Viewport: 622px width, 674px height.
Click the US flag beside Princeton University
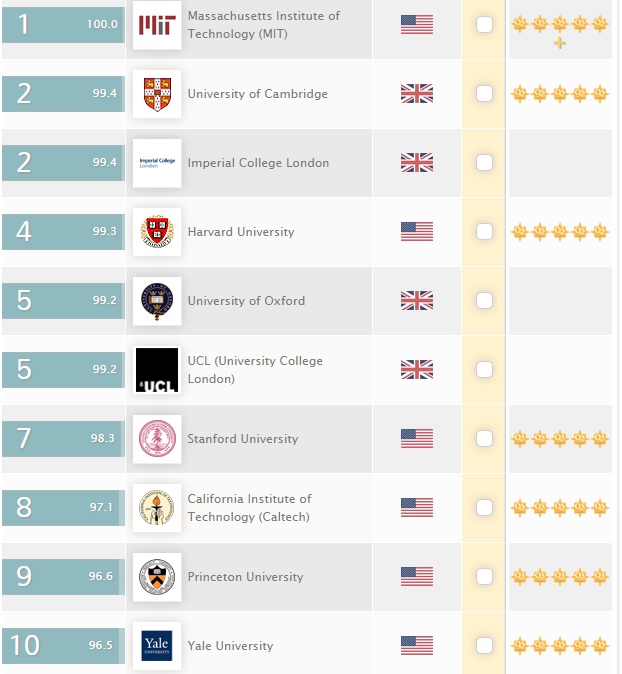(417, 576)
